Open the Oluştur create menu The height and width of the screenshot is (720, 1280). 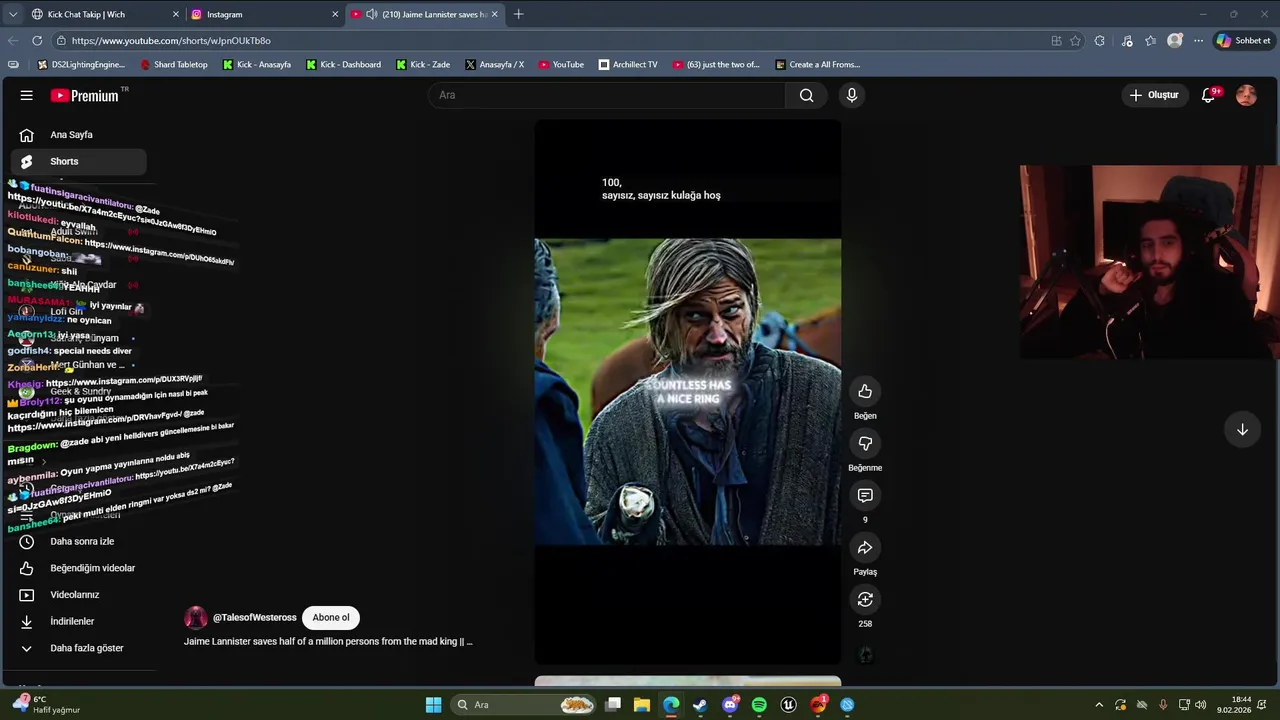click(x=1154, y=95)
